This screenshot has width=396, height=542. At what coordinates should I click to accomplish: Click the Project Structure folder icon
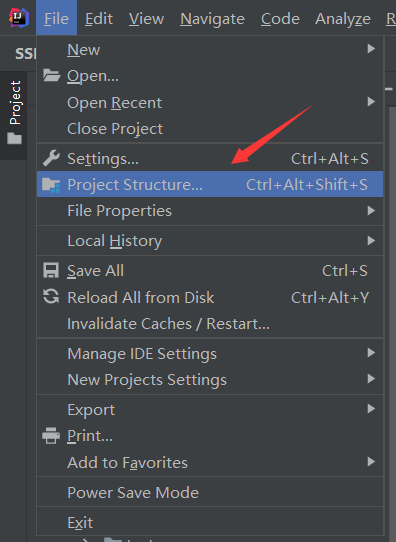(51, 185)
